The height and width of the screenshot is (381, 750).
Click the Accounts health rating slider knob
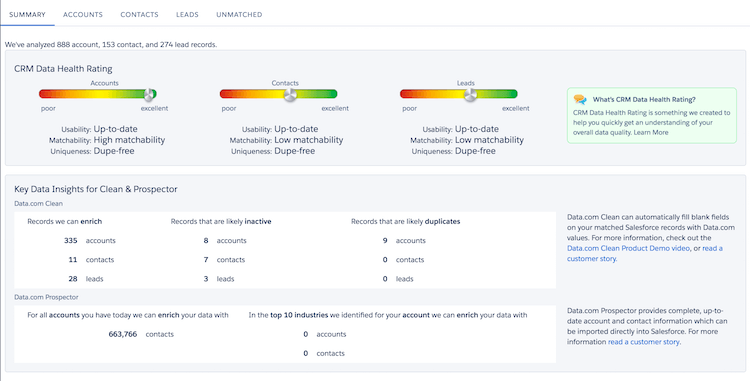pyautogui.click(x=149, y=94)
